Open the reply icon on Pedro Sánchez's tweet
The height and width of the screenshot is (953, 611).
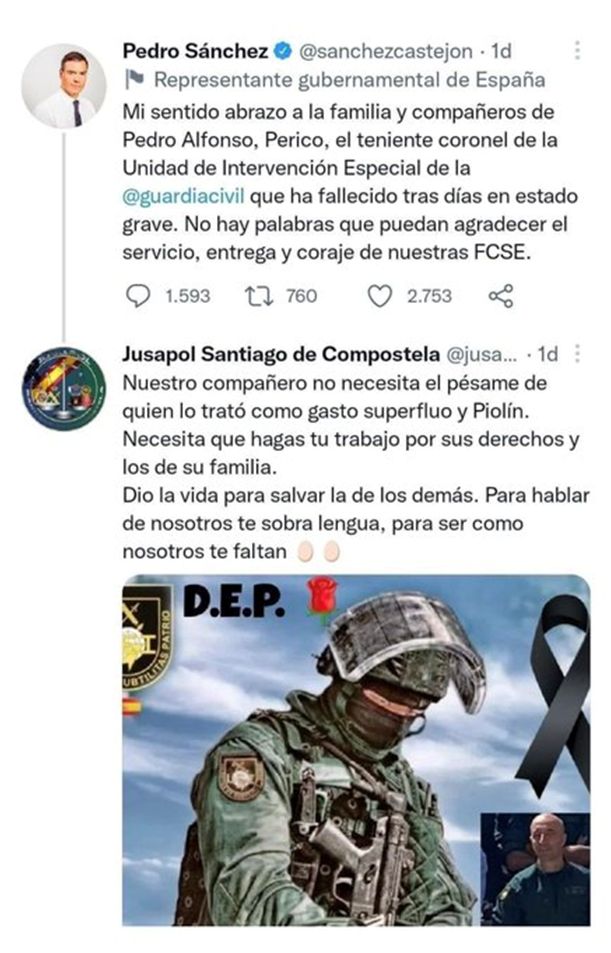[x=138, y=296]
